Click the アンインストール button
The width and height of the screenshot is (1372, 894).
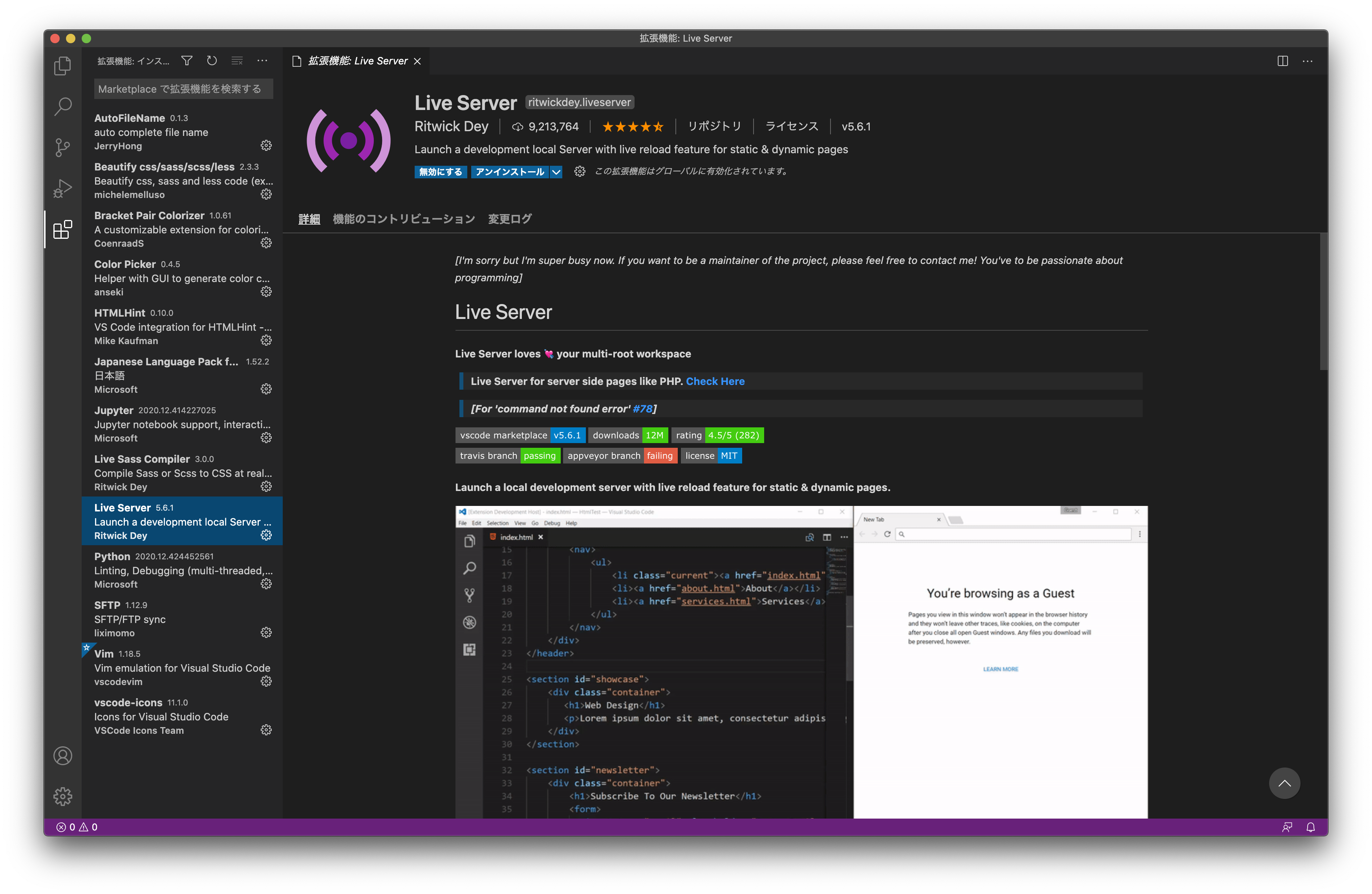click(510, 172)
